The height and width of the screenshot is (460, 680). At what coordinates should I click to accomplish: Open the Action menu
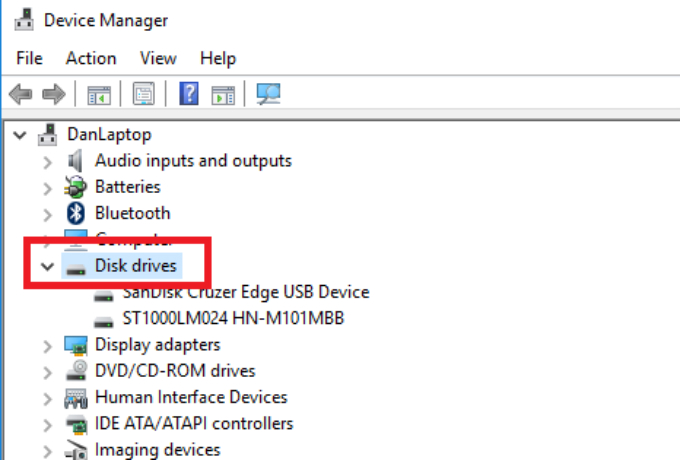pyautogui.click(x=91, y=58)
